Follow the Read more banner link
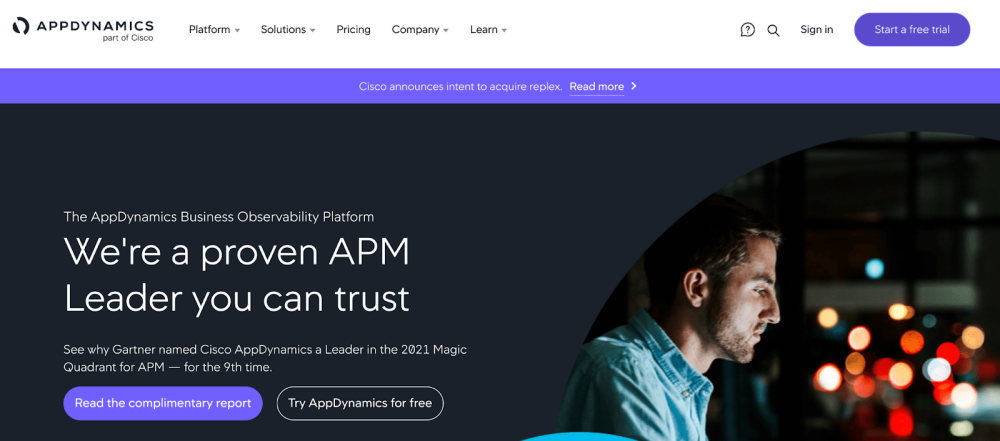1000x441 pixels. [596, 86]
